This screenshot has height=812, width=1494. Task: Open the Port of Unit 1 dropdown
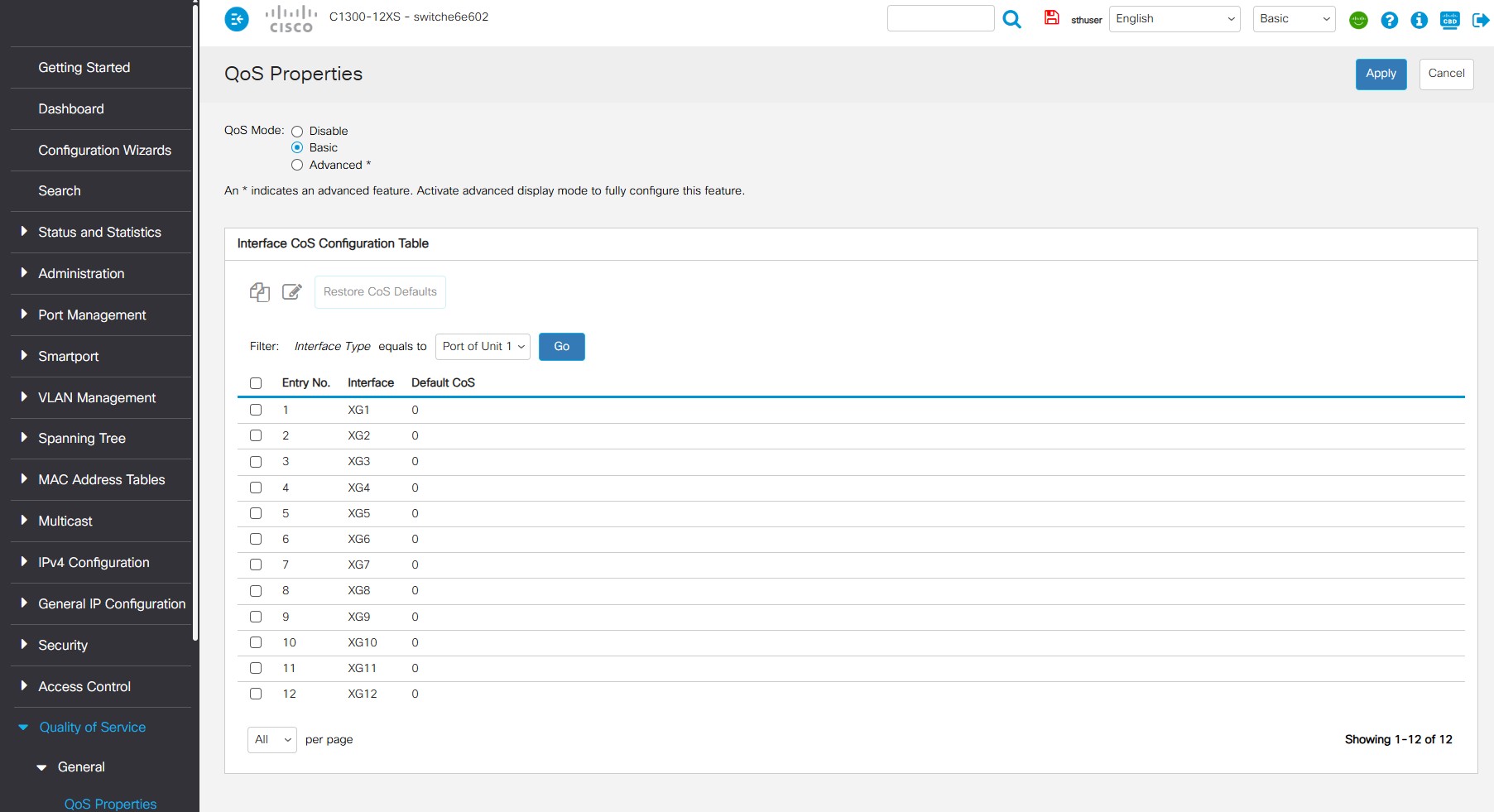tap(483, 347)
